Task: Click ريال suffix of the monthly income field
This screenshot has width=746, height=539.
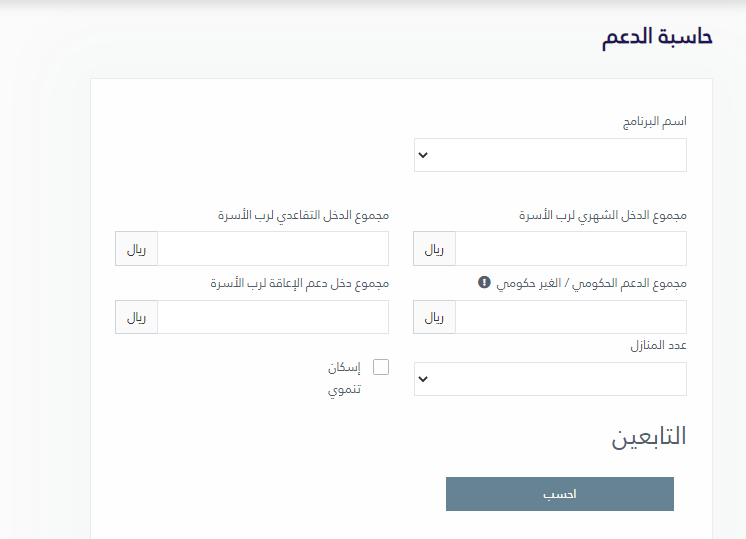Action: point(435,249)
